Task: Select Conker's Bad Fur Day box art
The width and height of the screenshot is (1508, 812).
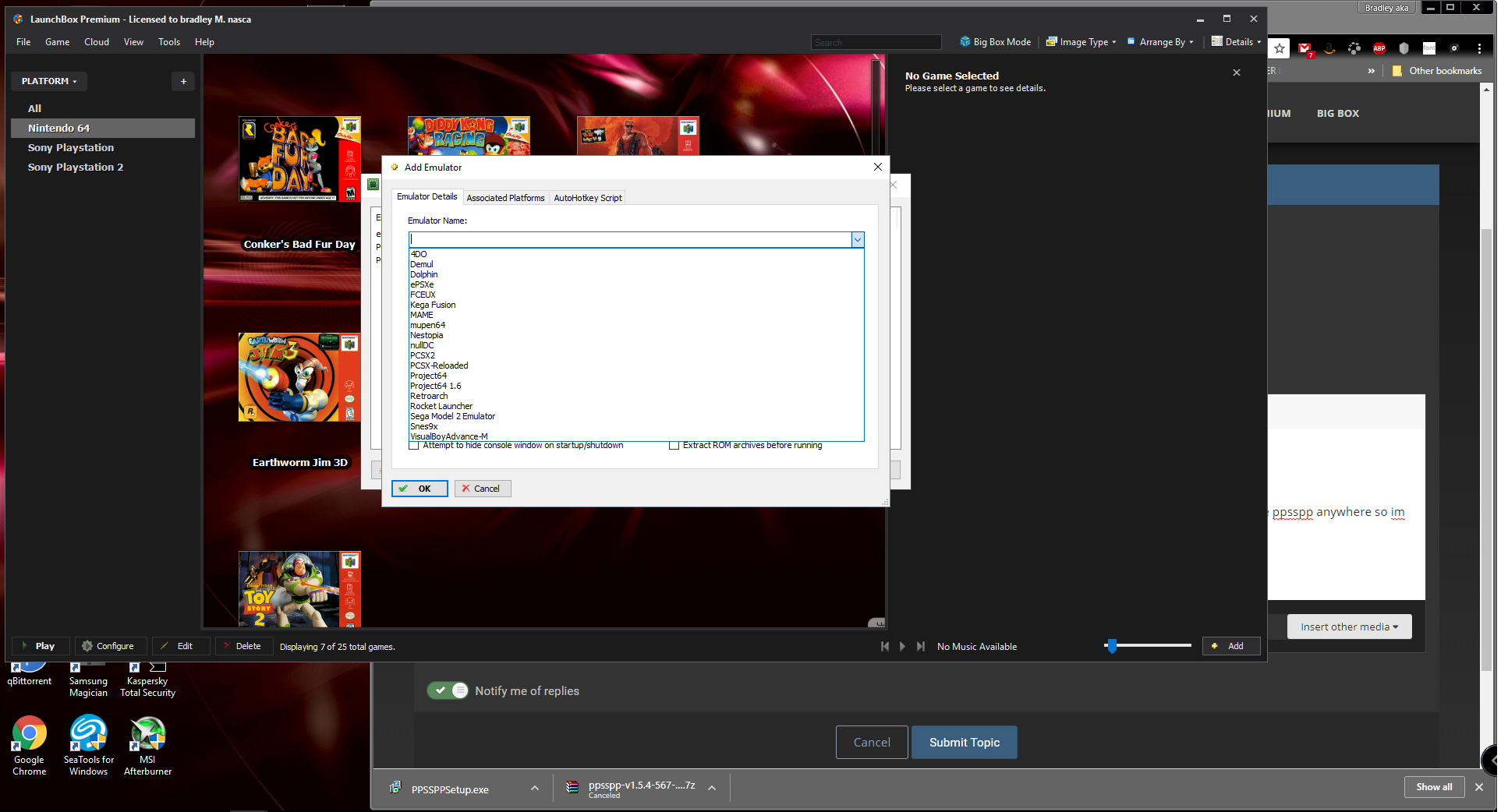Action: (299, 159)
